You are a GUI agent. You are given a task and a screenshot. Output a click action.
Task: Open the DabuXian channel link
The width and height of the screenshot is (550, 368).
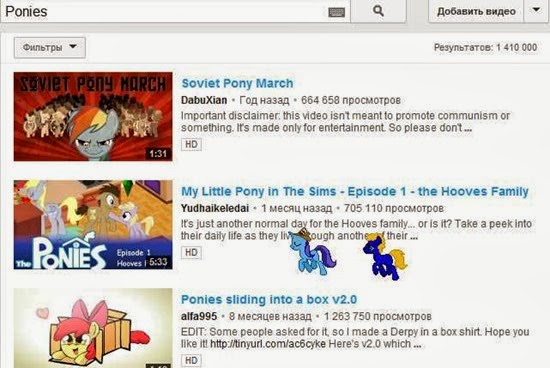204,100
